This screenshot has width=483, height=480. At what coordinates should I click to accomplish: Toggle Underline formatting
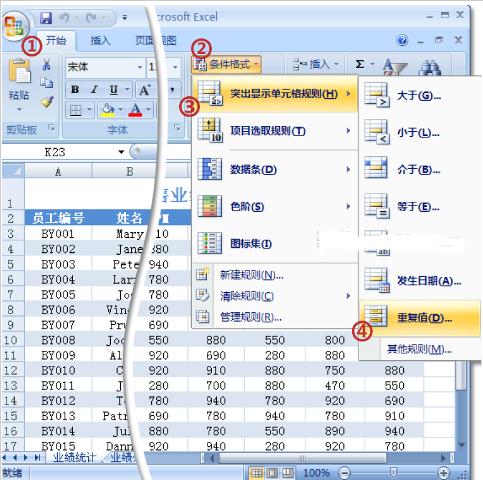(x=114, y=90)
